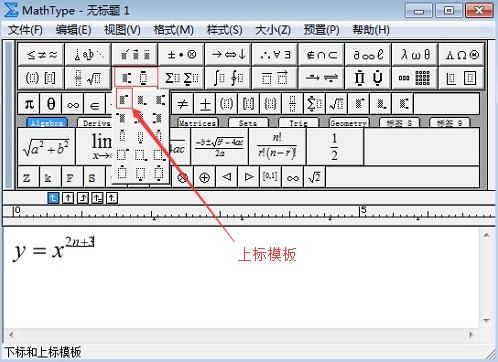This screenshot has height=362, width=498.
Task: Insert the summation template from the small bar
Action: 314,104
